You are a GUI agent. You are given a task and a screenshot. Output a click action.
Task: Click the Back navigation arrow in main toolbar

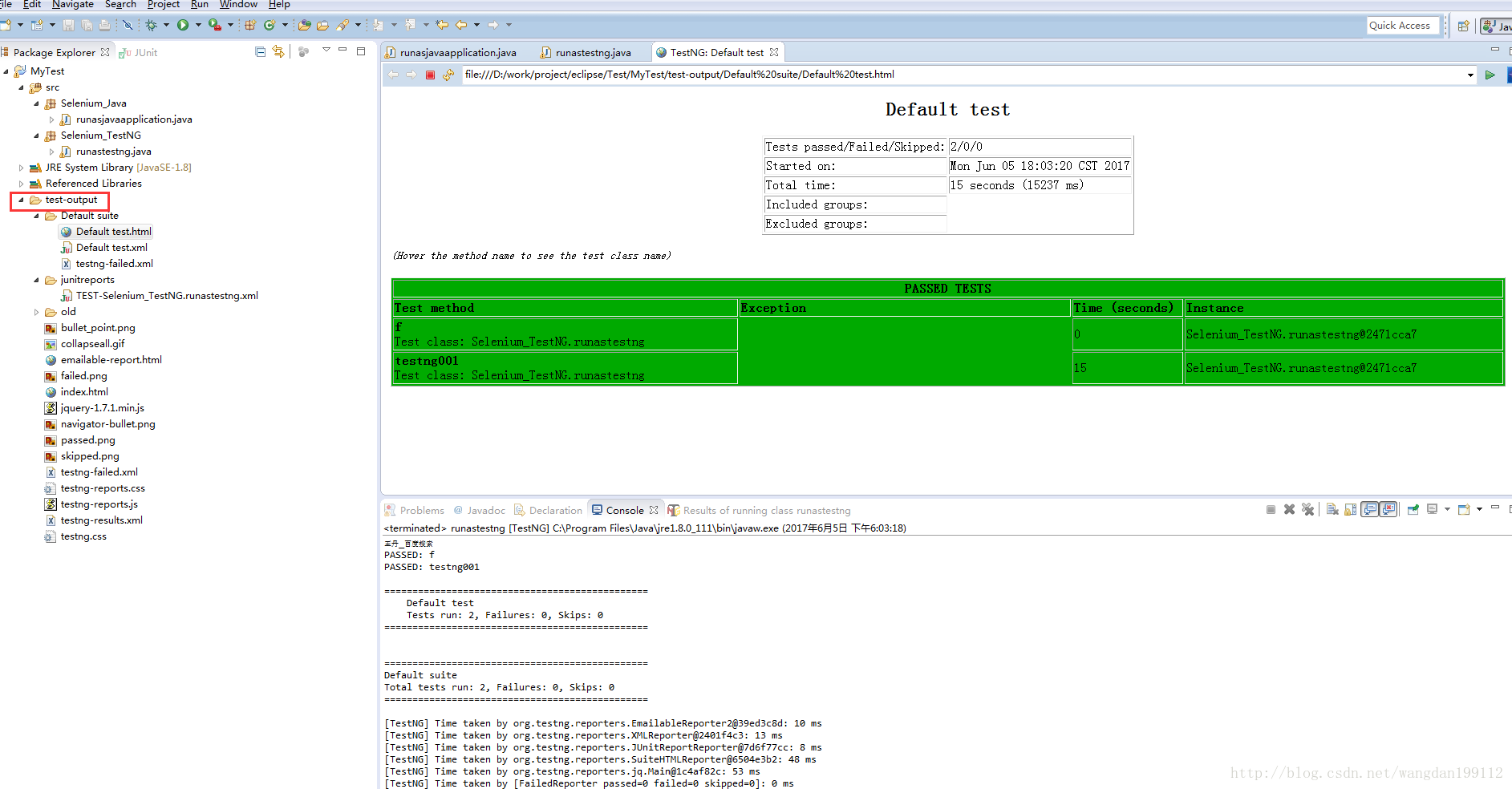(461, 26)
